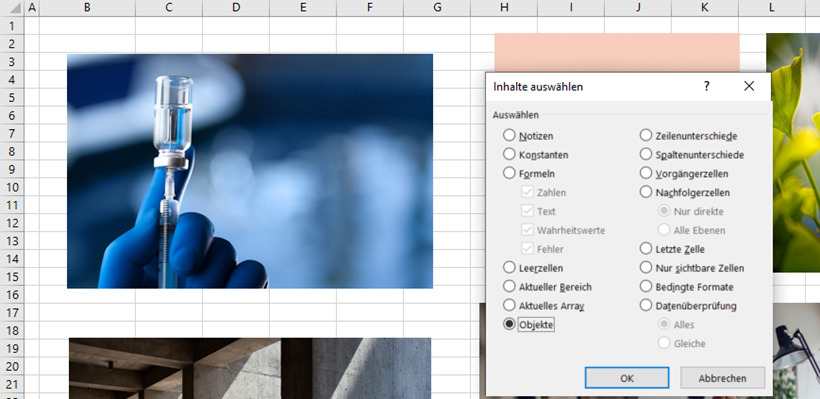Confirm selection with the OK button

click(627, 378)
